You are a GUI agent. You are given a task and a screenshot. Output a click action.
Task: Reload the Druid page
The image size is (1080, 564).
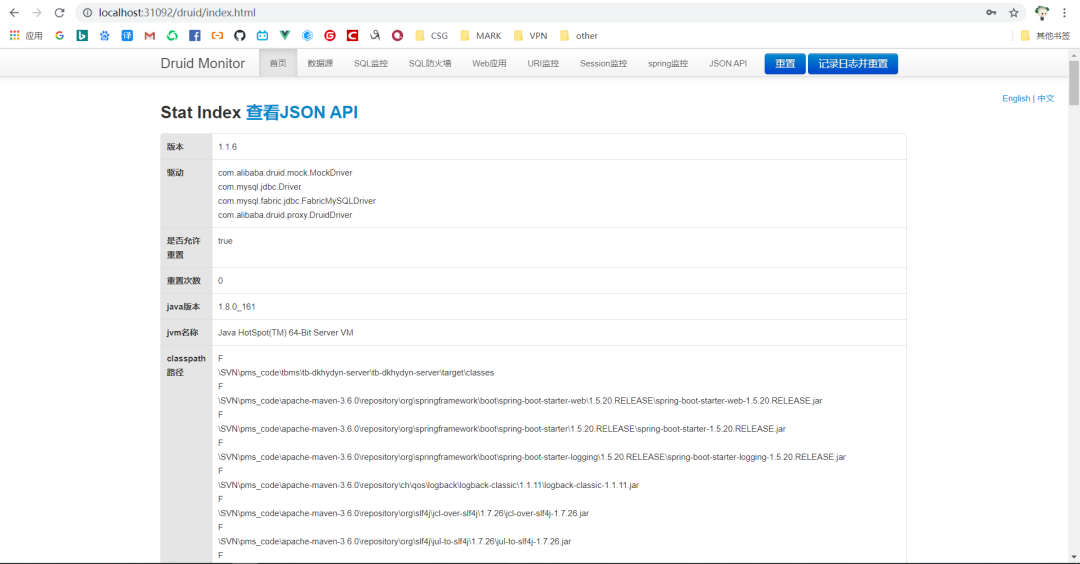coord(59,12)
